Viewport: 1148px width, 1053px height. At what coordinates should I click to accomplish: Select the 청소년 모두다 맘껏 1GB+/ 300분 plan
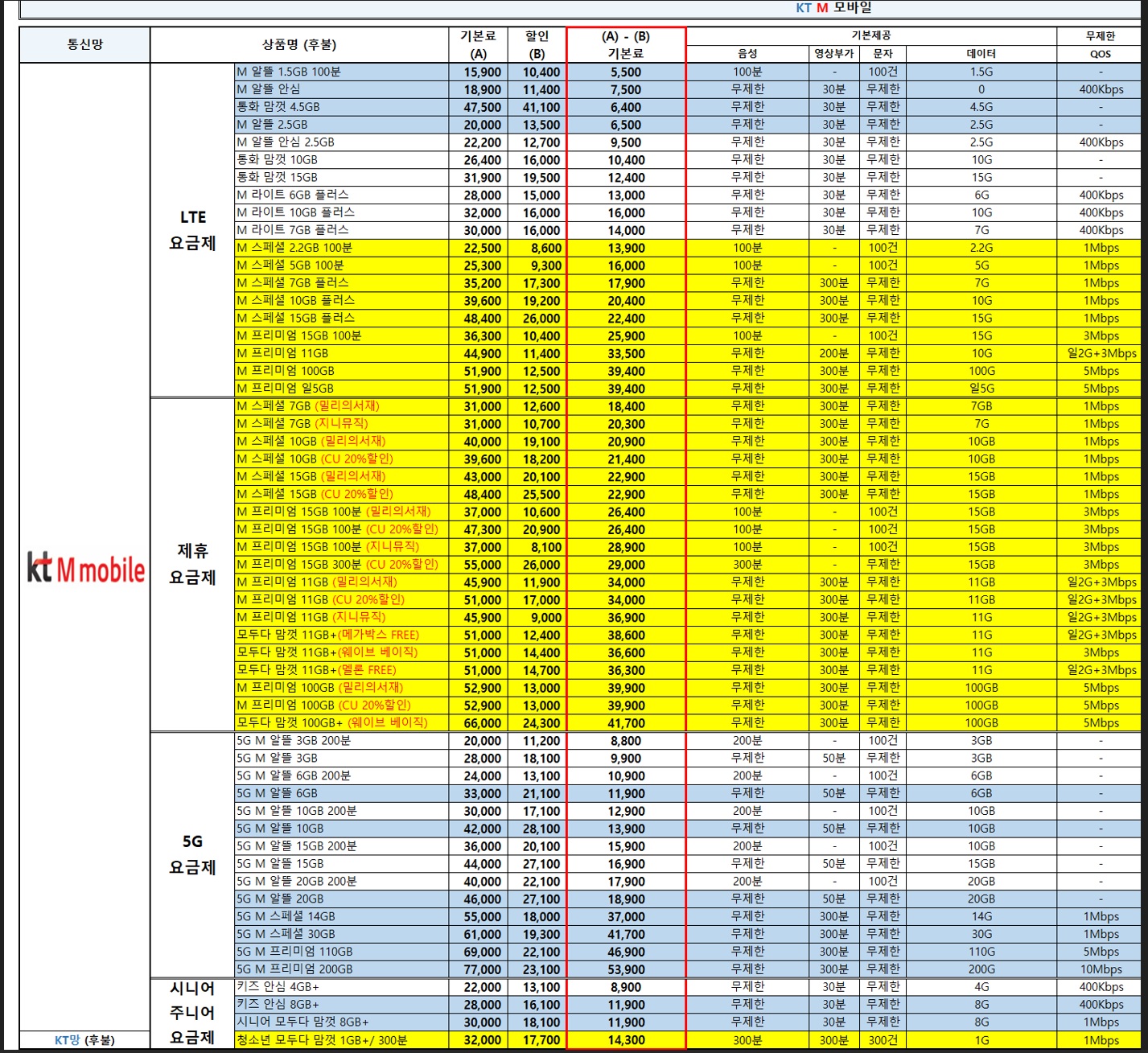[322, 1040]
